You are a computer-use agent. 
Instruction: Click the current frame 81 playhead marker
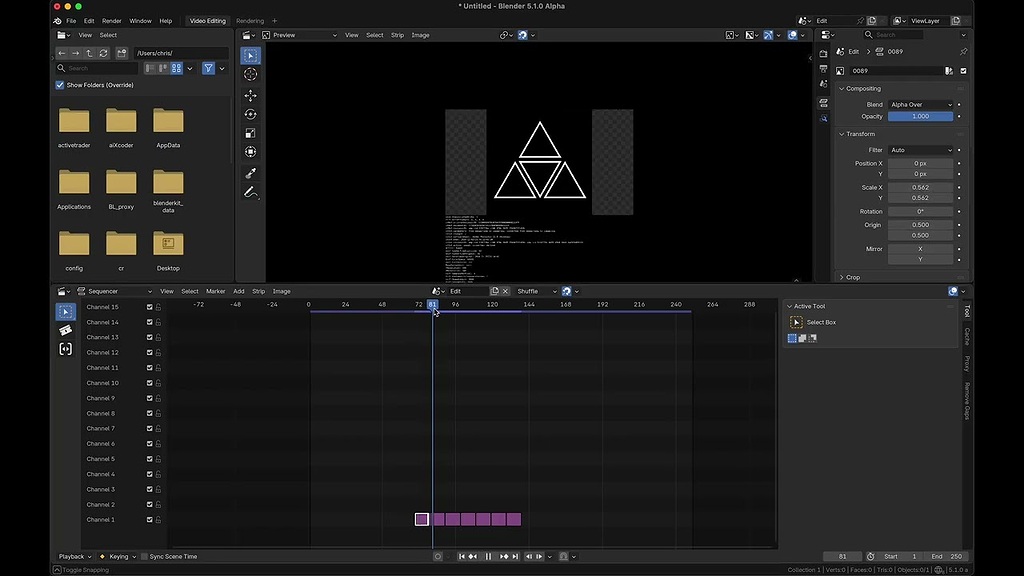click(432, 304)
